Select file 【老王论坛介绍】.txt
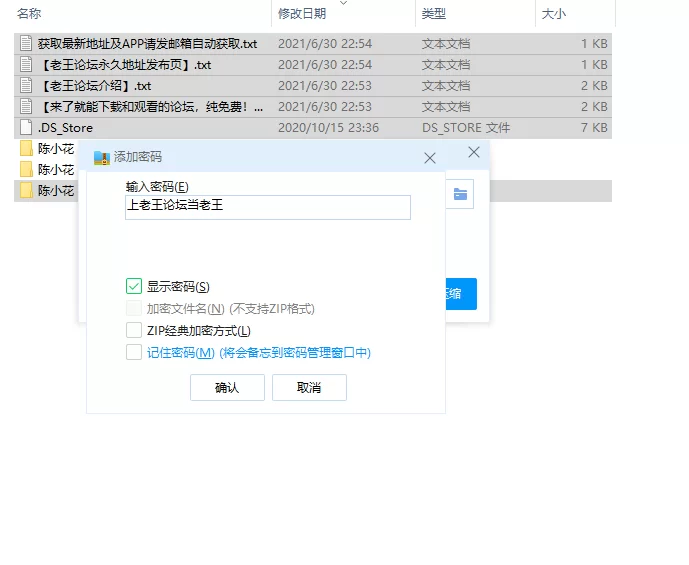Image resolution: width=689 pixels, height=565 pixels. [313, 86]
